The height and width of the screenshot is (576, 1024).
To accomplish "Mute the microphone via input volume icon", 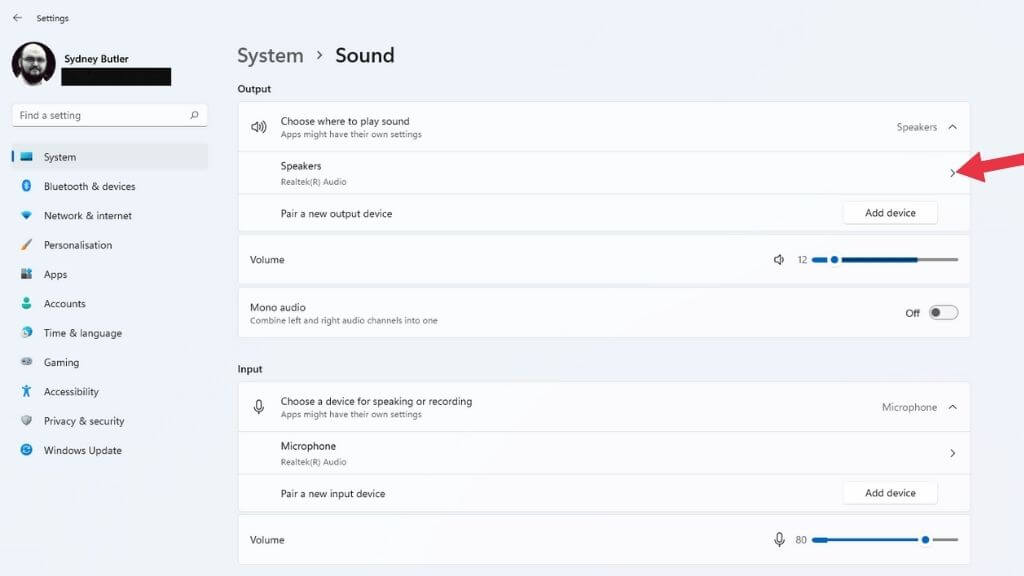I will tap(779, 540).
